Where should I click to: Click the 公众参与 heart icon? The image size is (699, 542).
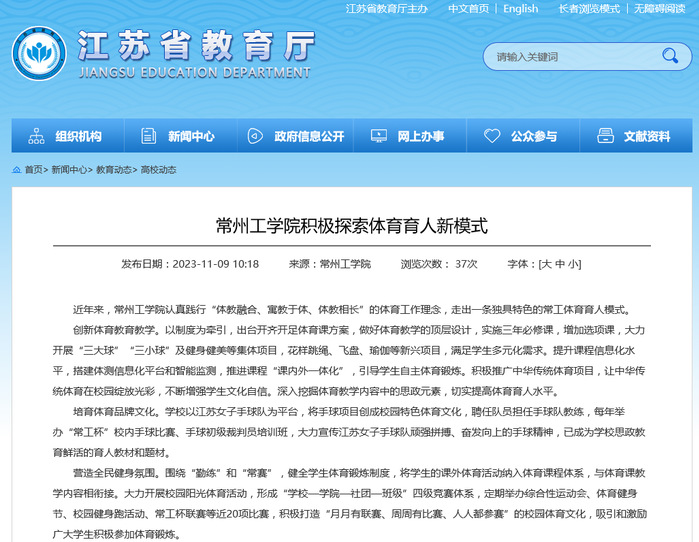[491, 136]
